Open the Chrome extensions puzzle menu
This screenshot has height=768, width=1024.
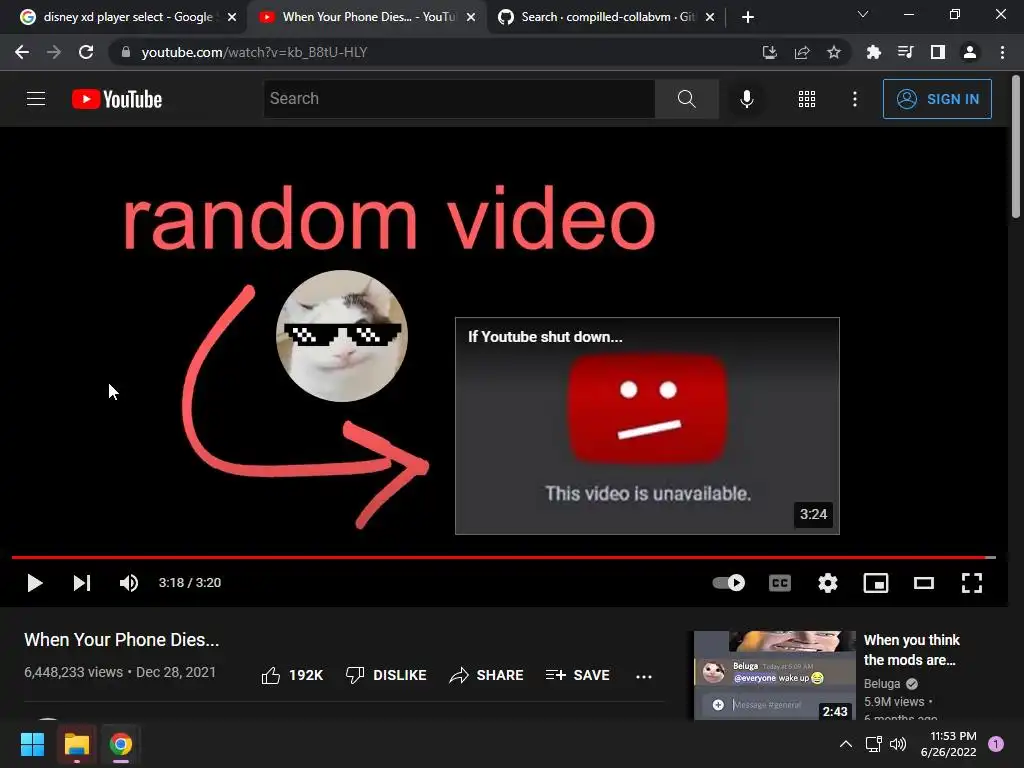pyautogui.click(x=873, y=52)
